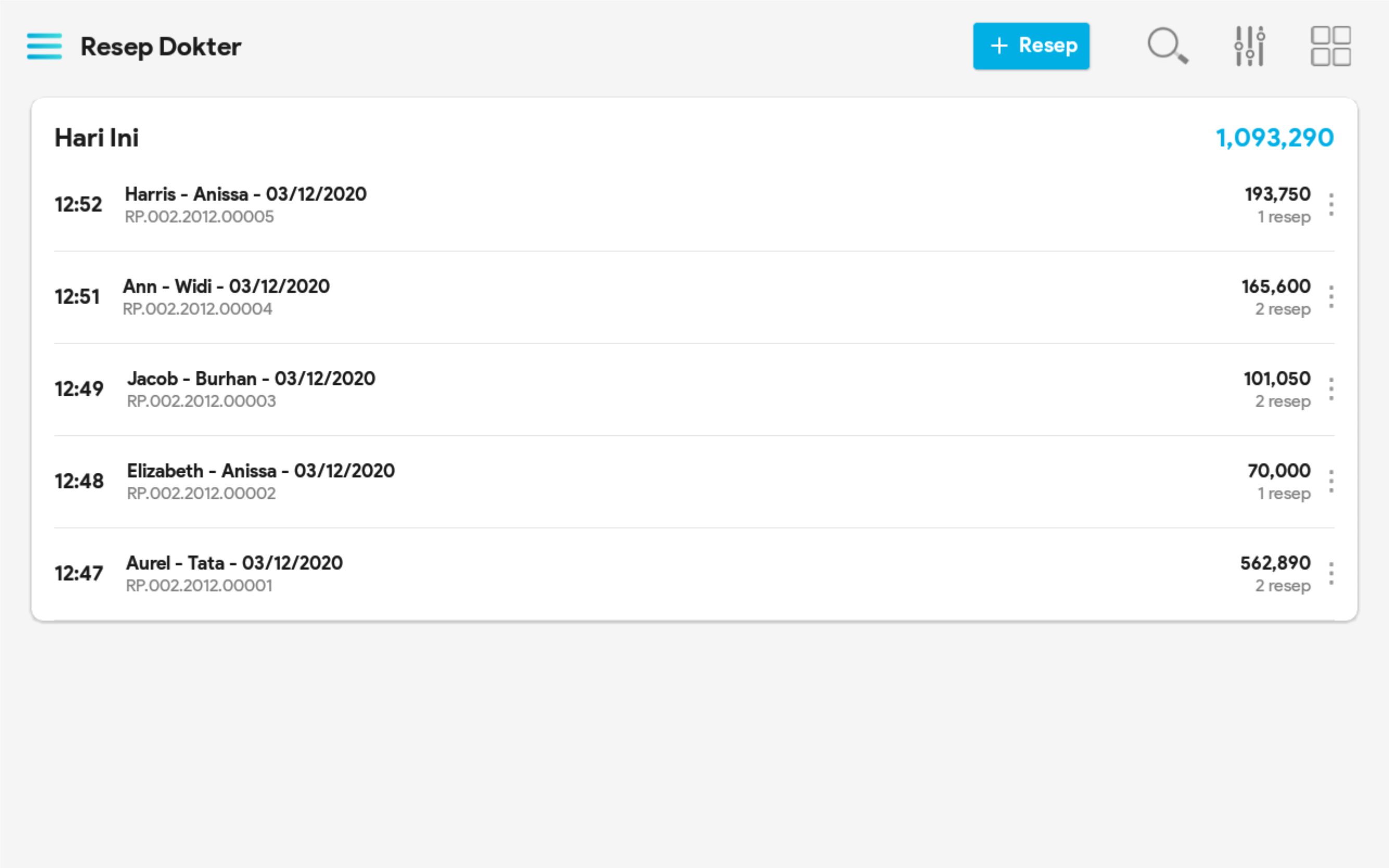
Task: Click prescription number RP.002.2012.00005
Action: click(x=199, y=217)
